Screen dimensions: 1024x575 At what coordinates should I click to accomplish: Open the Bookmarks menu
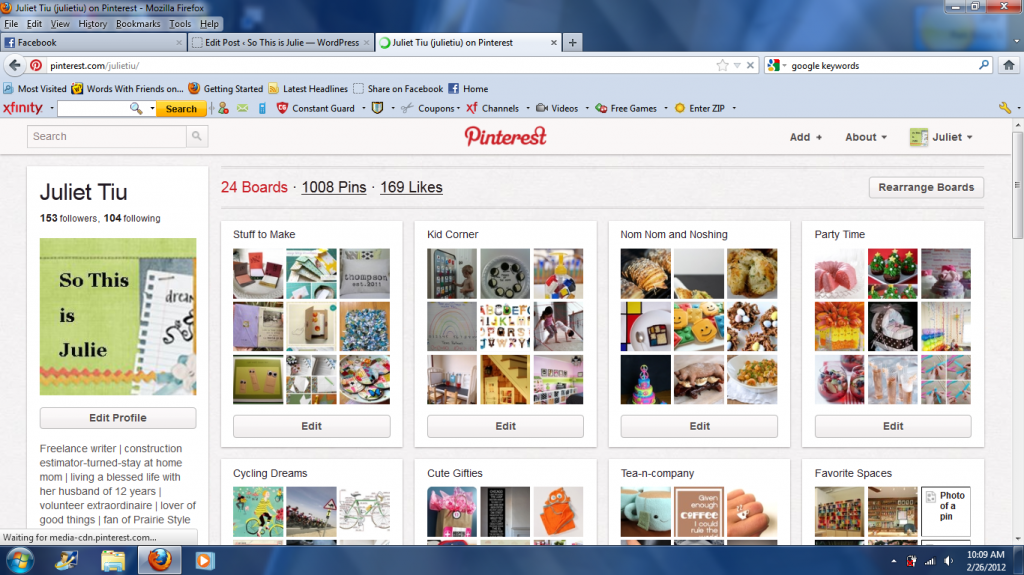(138, 24)
